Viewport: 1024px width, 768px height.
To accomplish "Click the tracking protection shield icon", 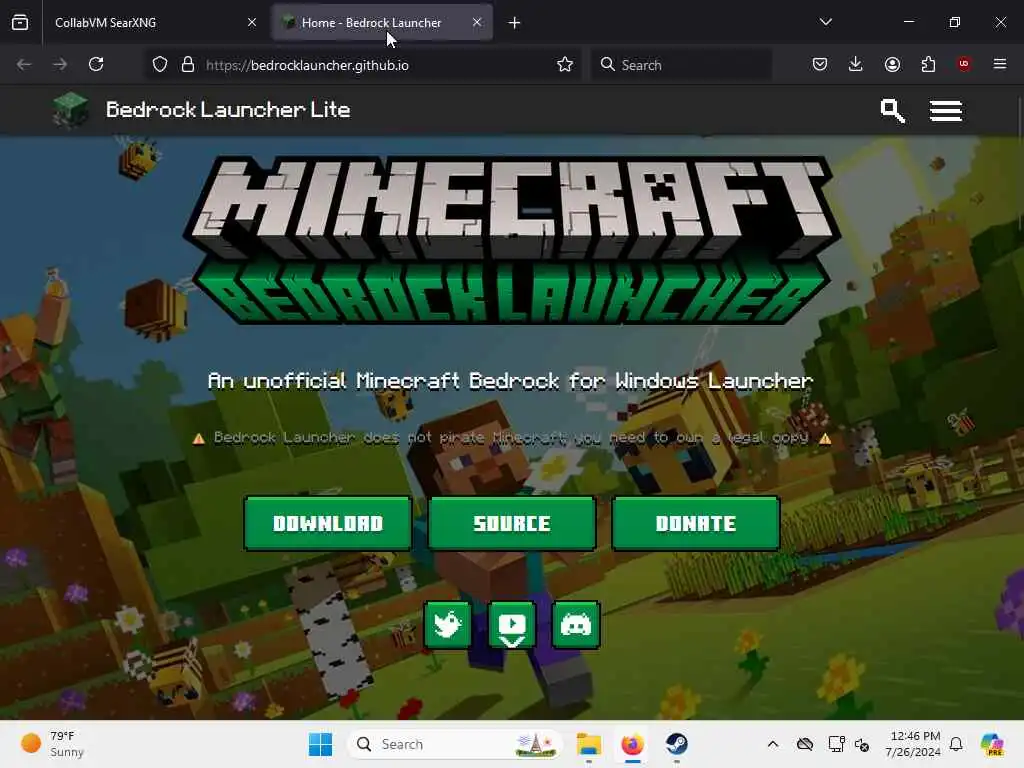I will coord(160,65).
